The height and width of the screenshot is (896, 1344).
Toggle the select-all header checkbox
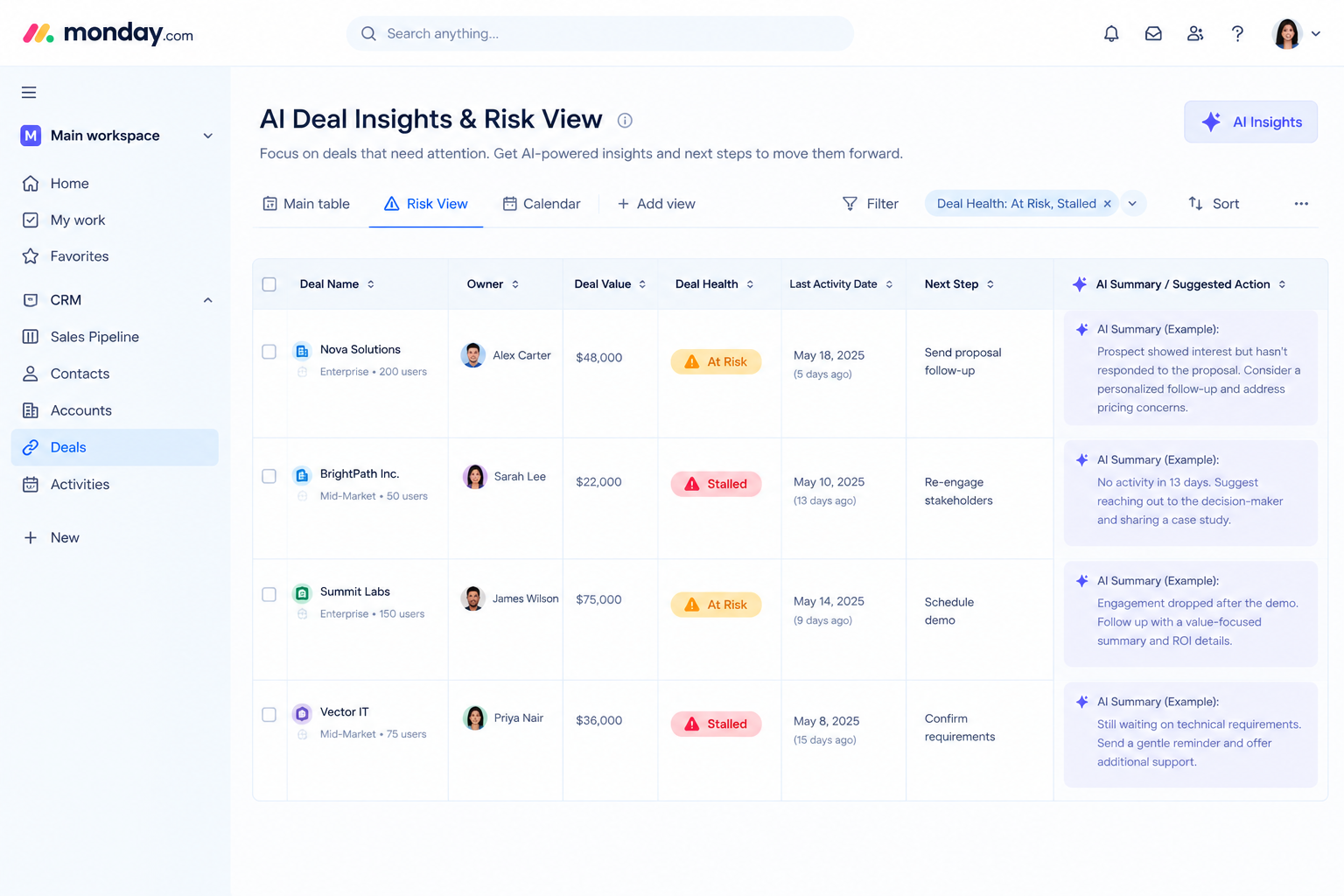pos(269,284)
